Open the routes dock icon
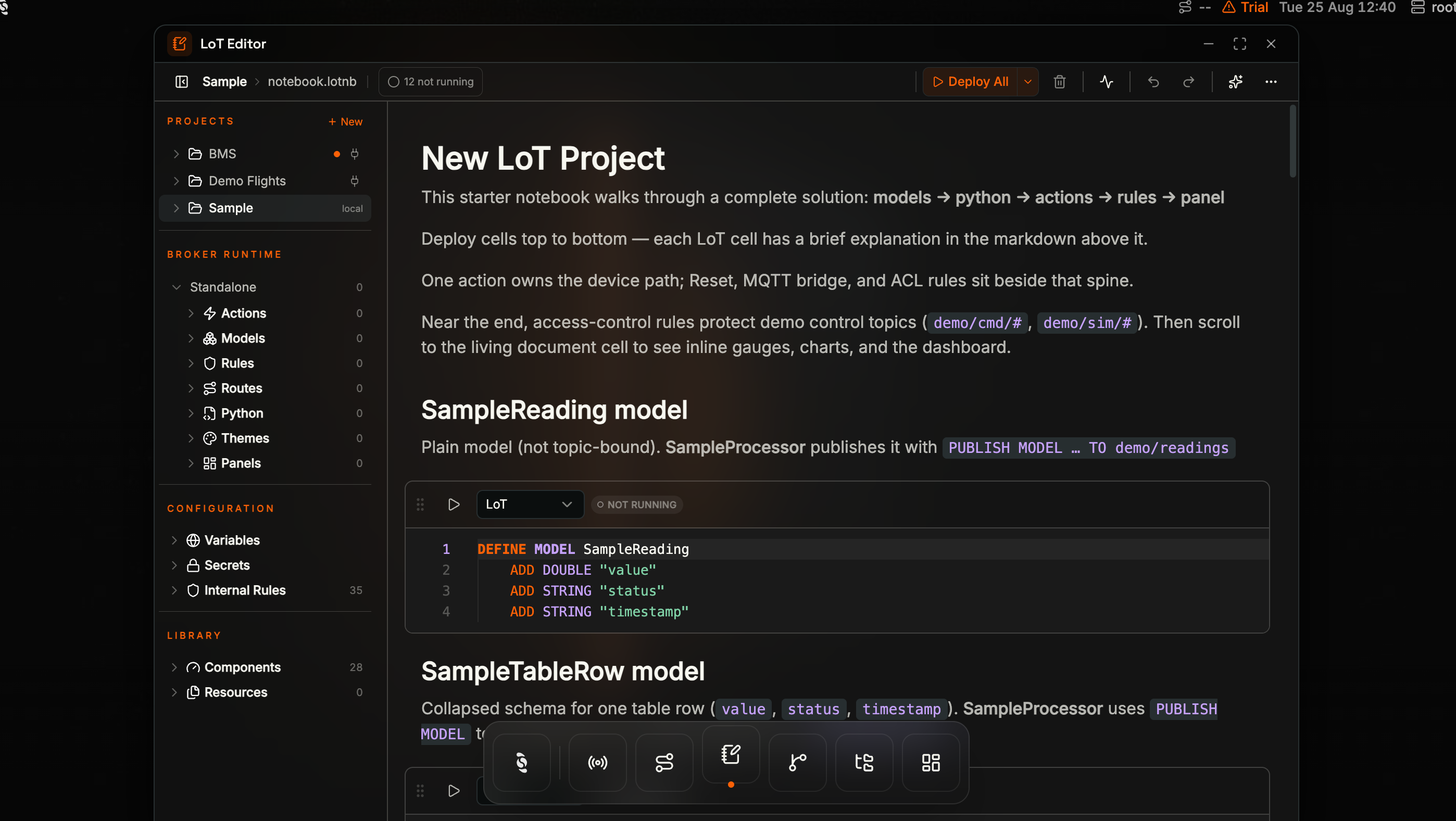This screenshot has width=1456, height=821. [x=664, y=763]
